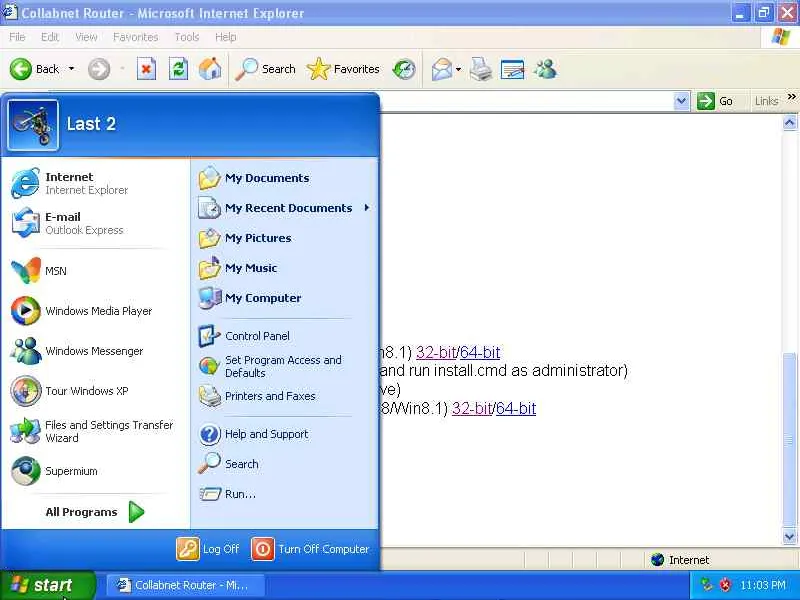Click Turn Off Computer button
Screen dimensions: 800x600
pyautogui.click(x=310, y=549)
